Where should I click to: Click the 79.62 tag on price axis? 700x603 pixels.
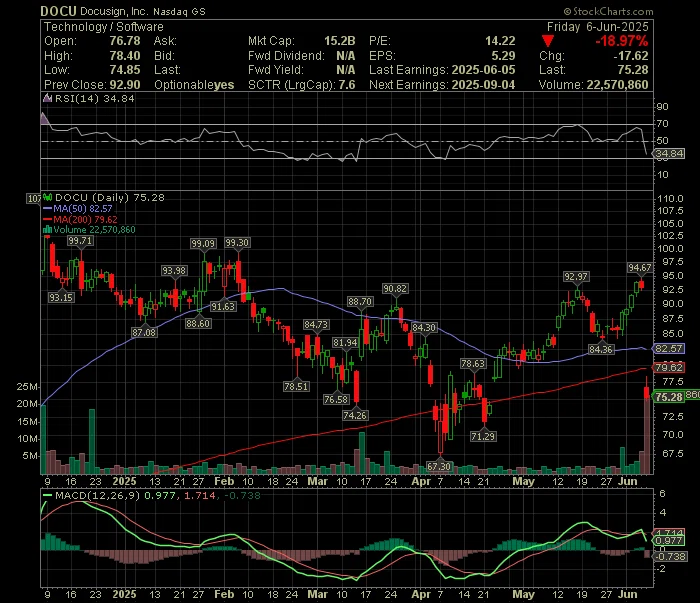[668, 368]
